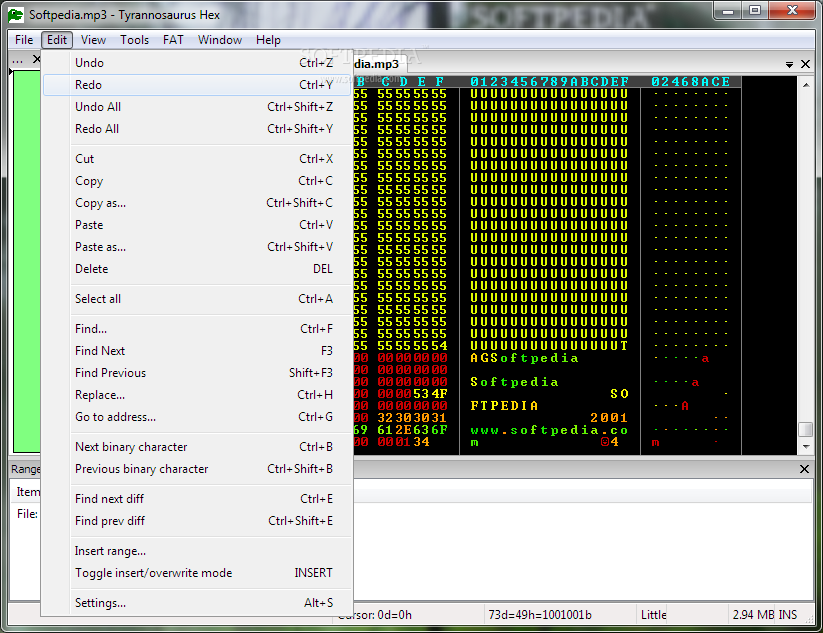
Task: Open the File menu
Action: tap(24, 40)
